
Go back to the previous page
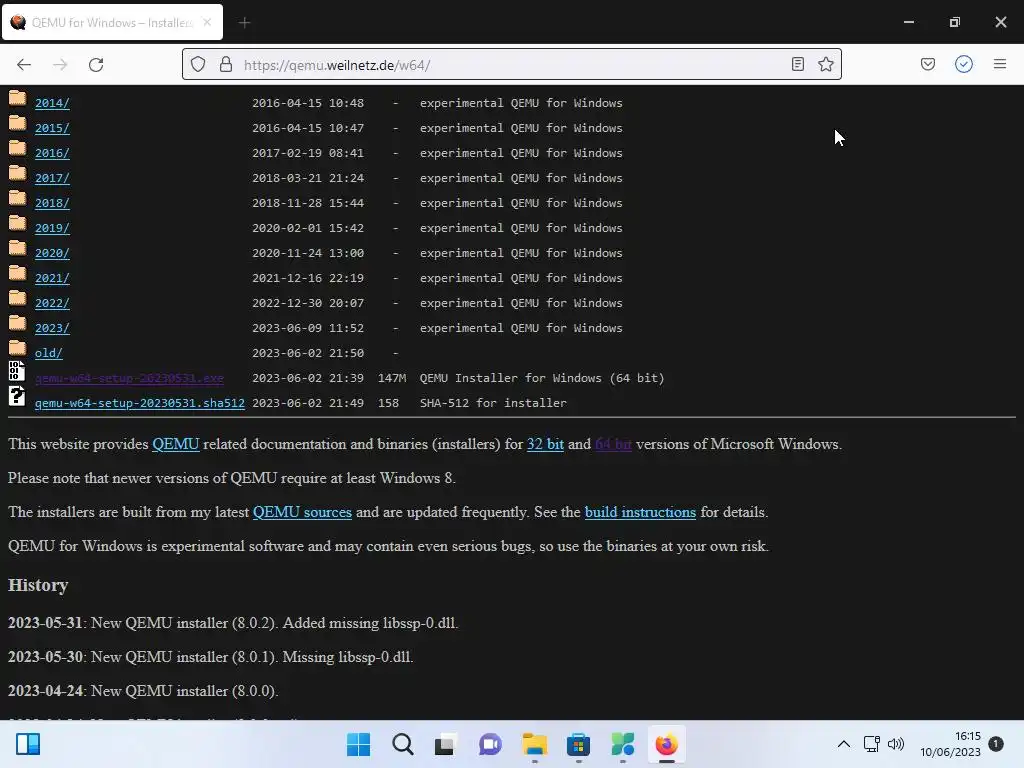24,65
